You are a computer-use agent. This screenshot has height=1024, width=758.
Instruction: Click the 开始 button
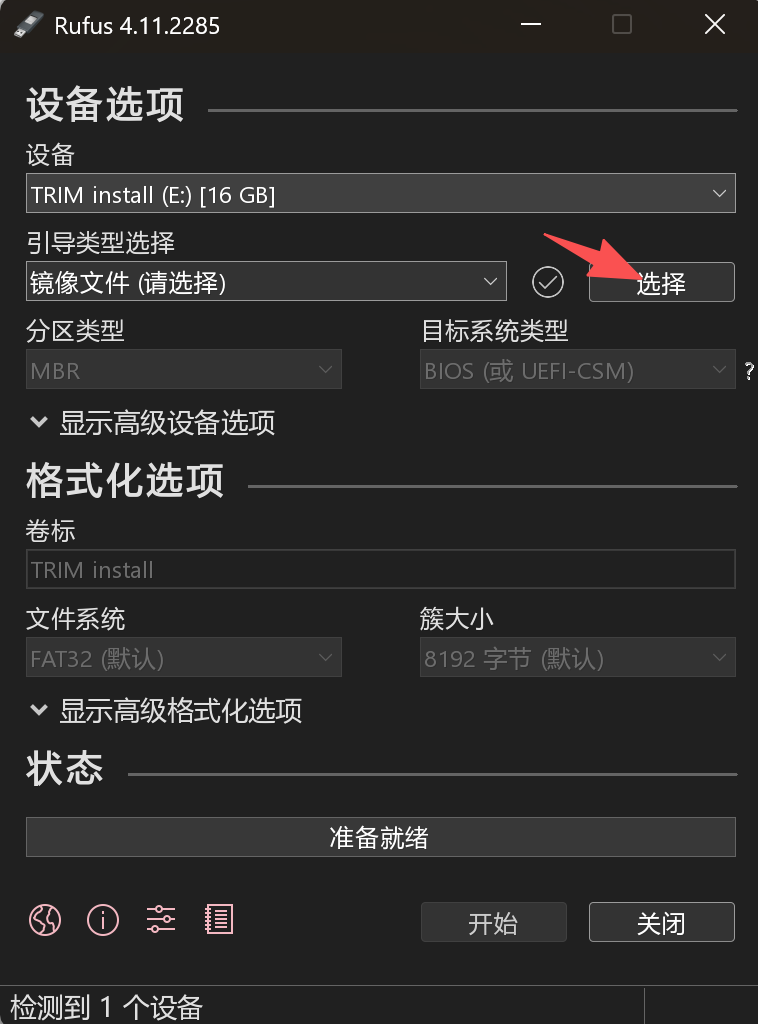point(494,922)
